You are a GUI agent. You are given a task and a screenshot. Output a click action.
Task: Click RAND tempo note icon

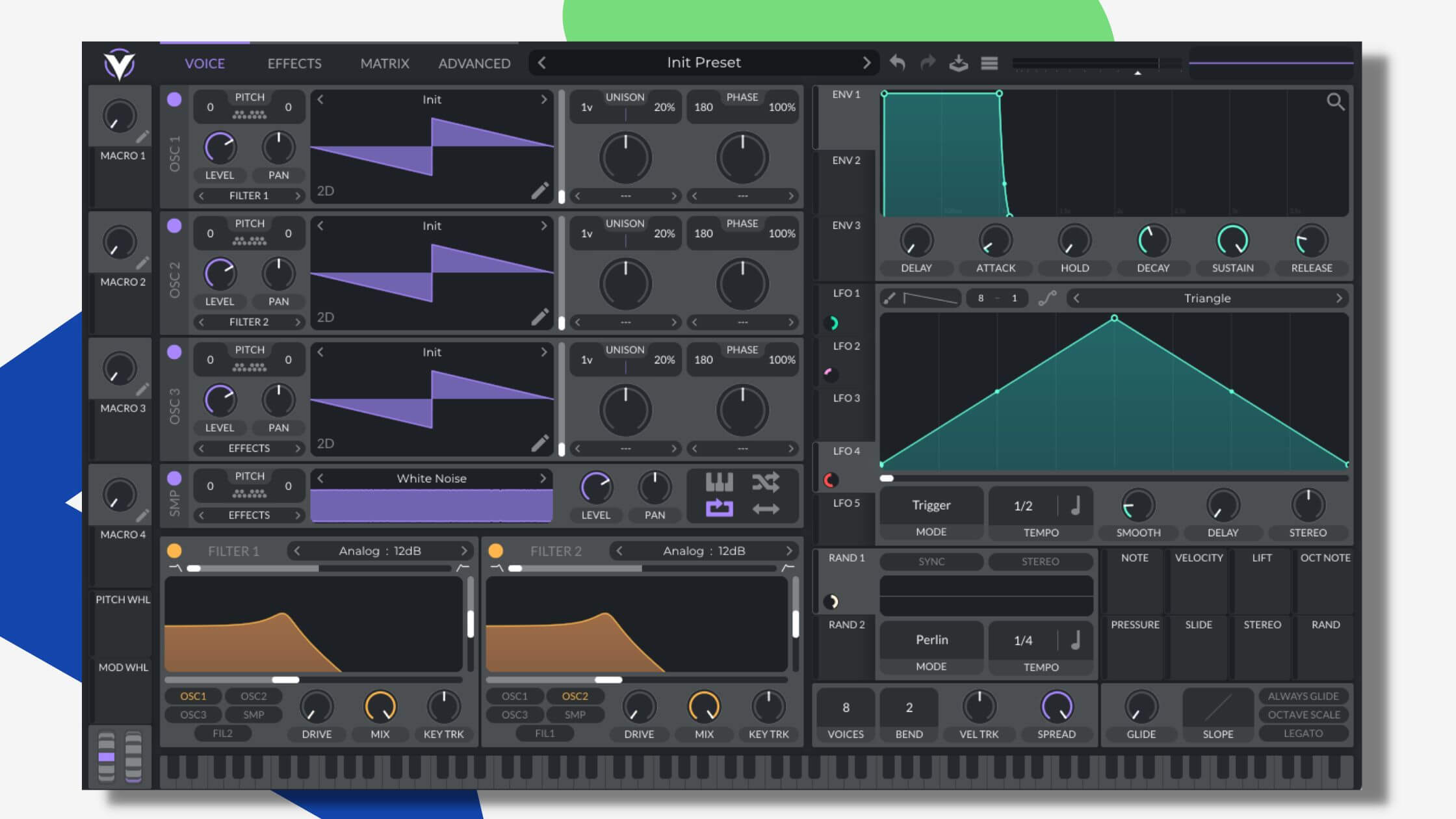pos(1076,640)
